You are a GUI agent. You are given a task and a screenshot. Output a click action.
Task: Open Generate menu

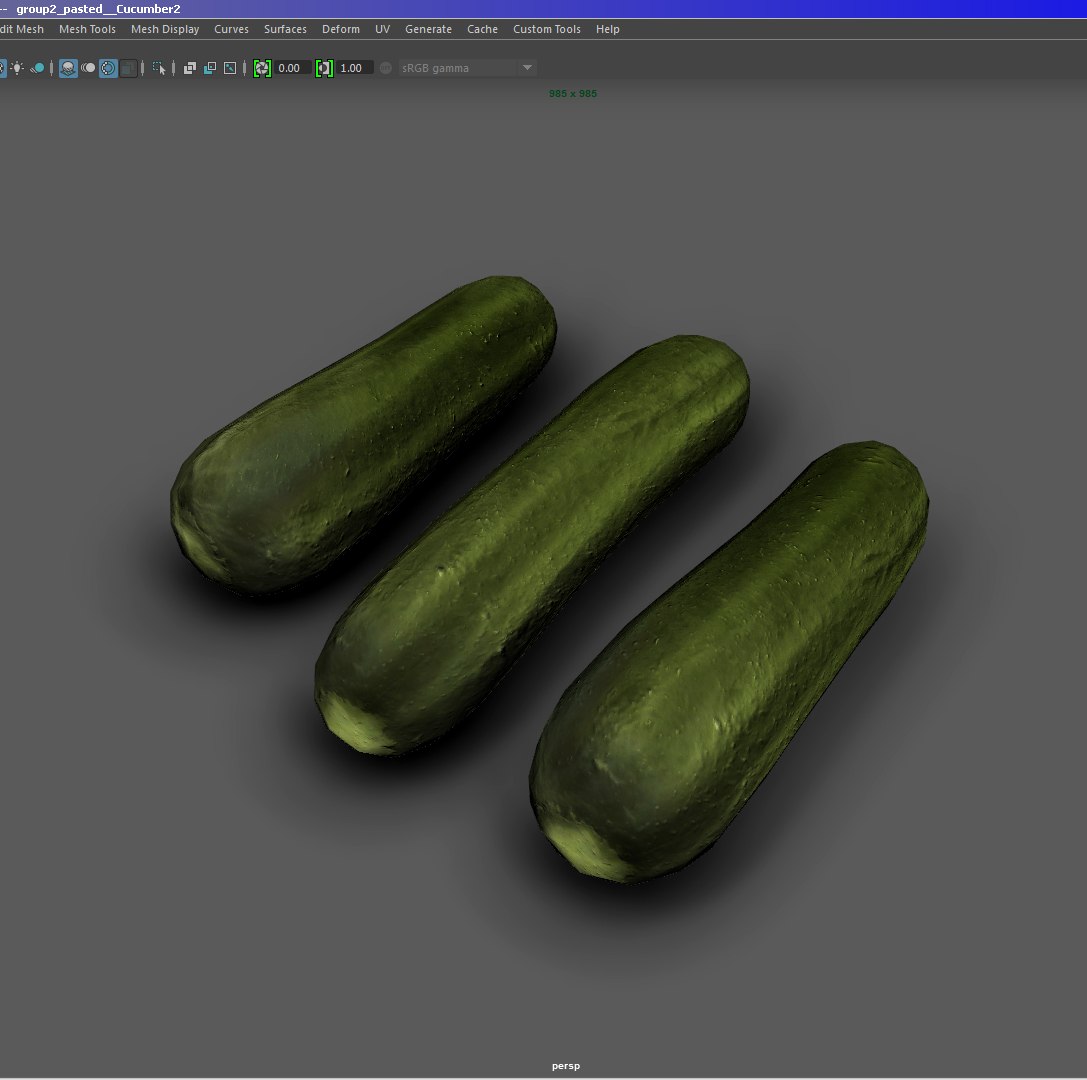[x=428, y=29]
